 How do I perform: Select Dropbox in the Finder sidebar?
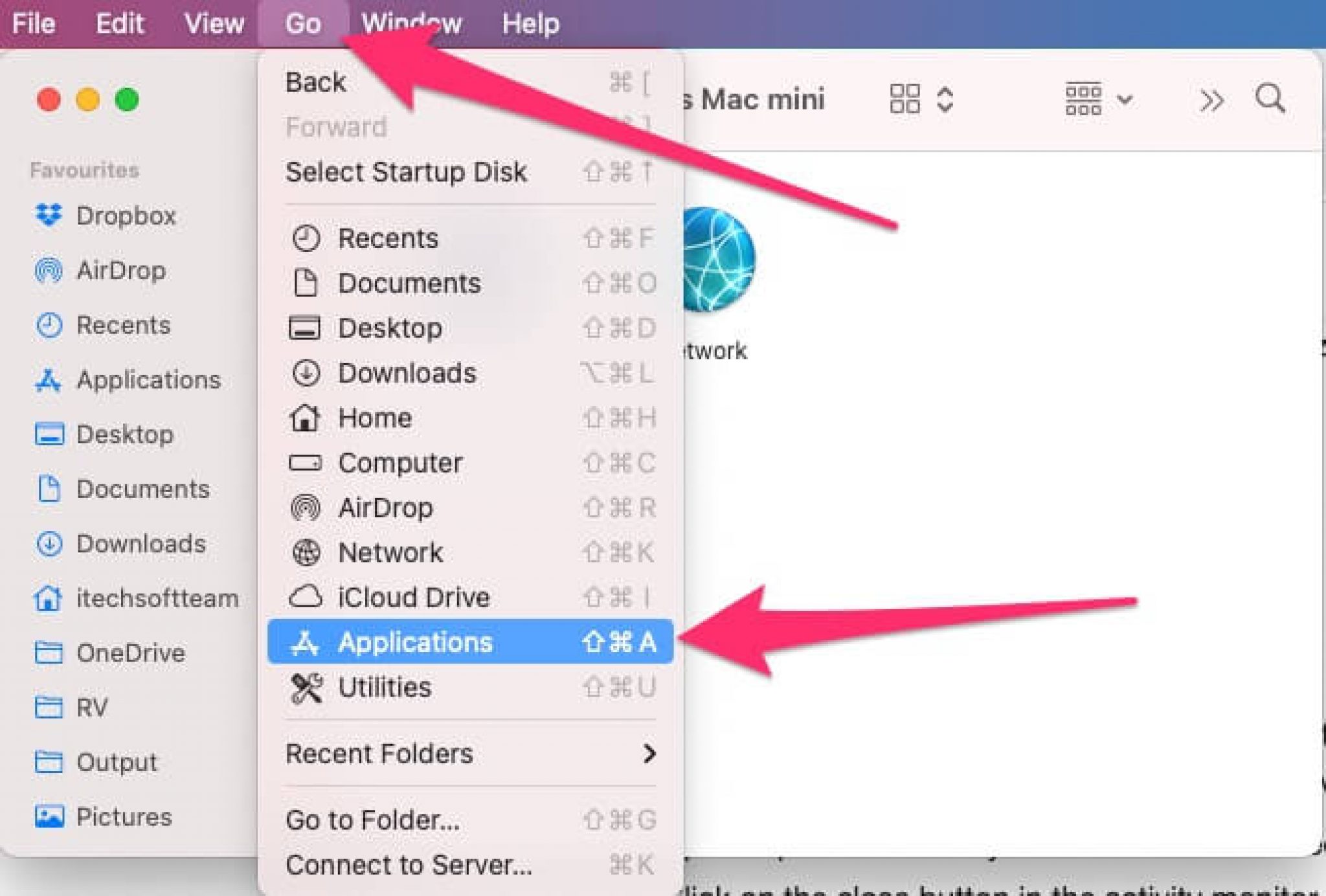point(126,216)
